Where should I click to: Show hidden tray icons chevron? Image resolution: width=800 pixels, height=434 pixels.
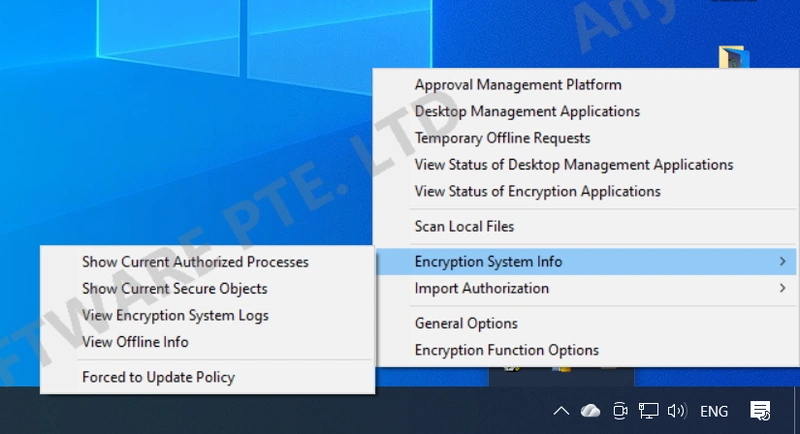[561, 411]
